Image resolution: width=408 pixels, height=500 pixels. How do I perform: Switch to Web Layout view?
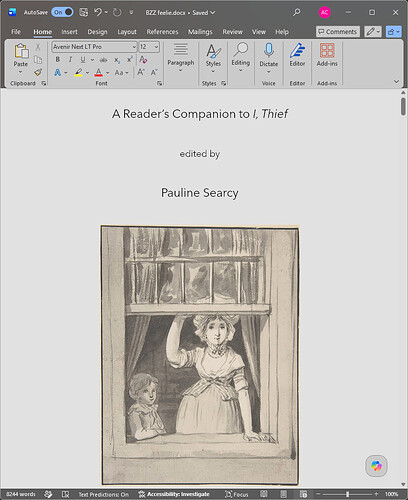pos(303,494)
